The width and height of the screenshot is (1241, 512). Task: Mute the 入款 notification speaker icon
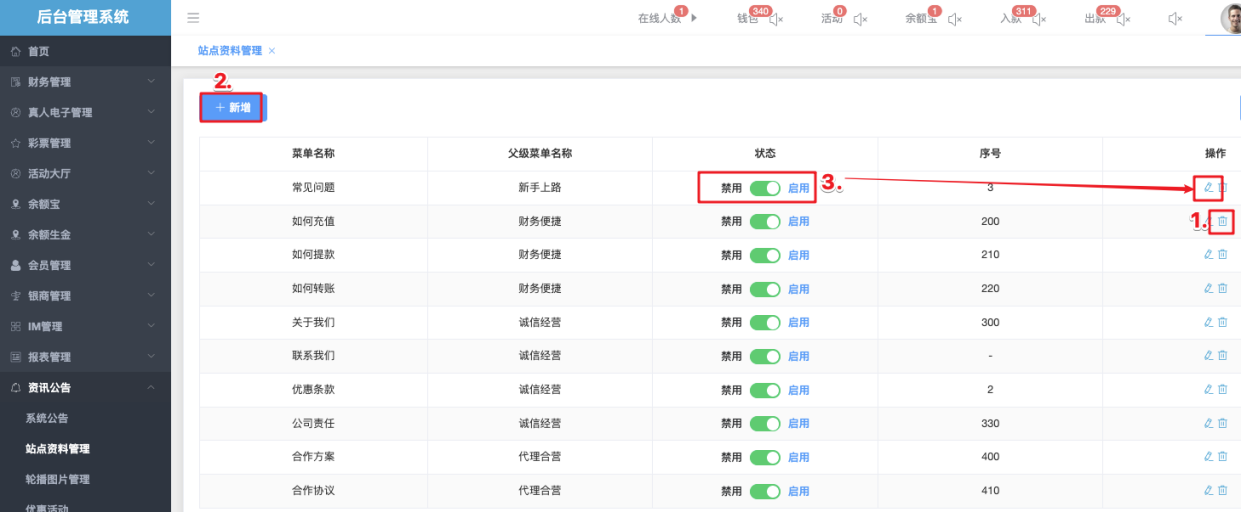[x=1039, y=19]
